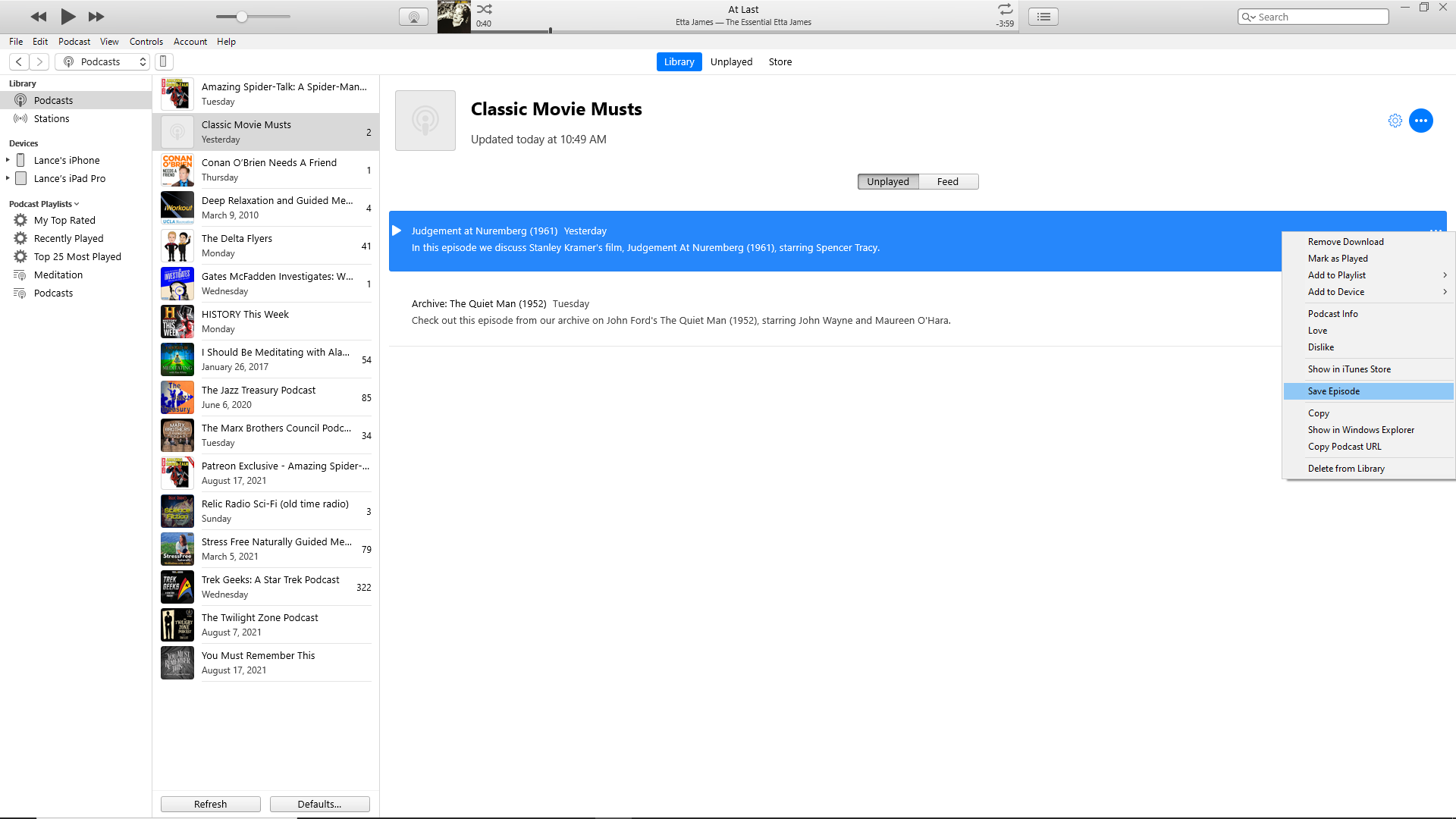Click the device phone icon button

[x=163, y=62]
